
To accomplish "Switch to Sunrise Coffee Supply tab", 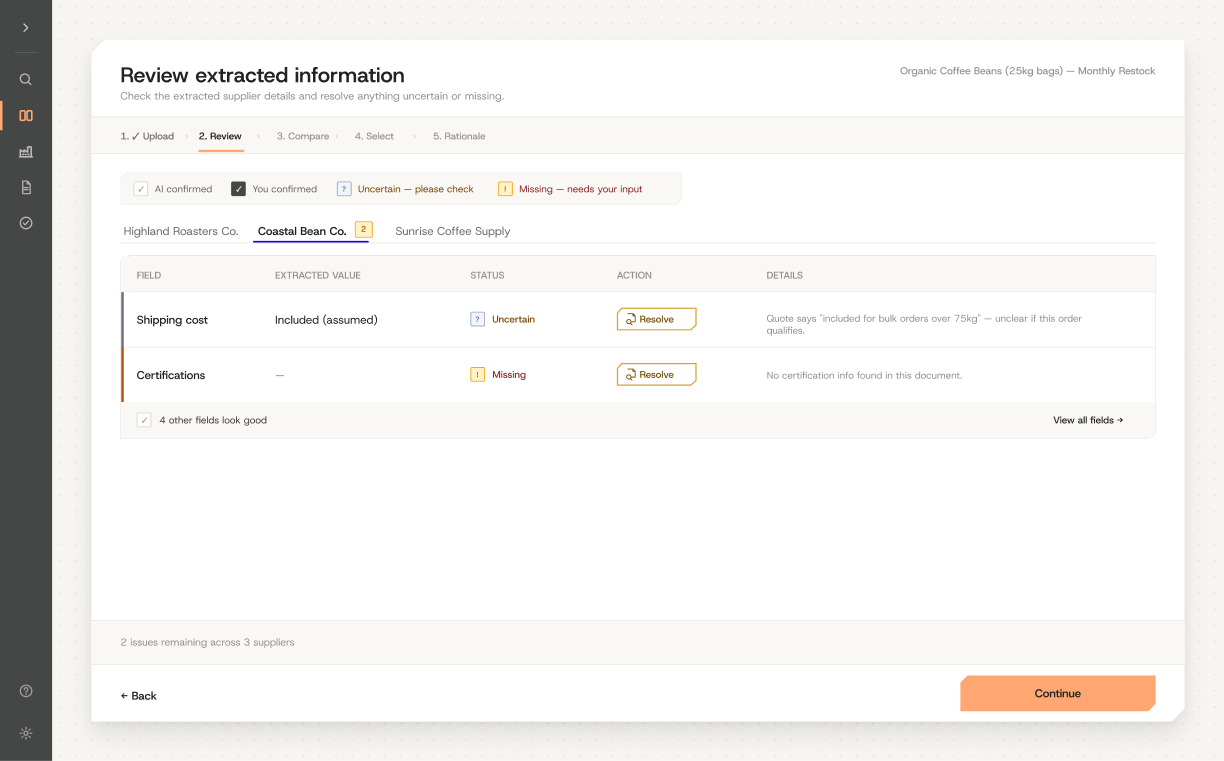I will [453, 231].
